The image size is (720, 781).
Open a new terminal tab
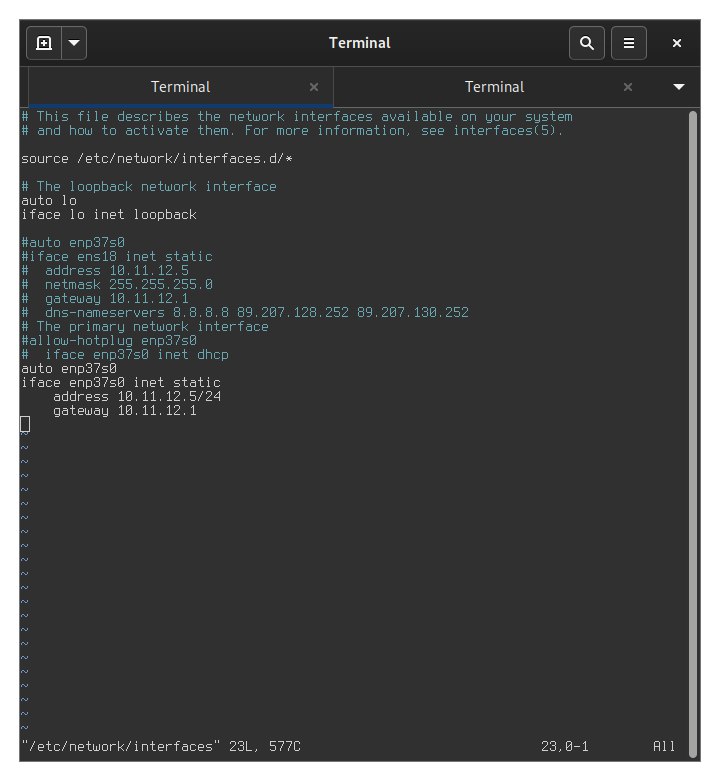tap(44, 43)
